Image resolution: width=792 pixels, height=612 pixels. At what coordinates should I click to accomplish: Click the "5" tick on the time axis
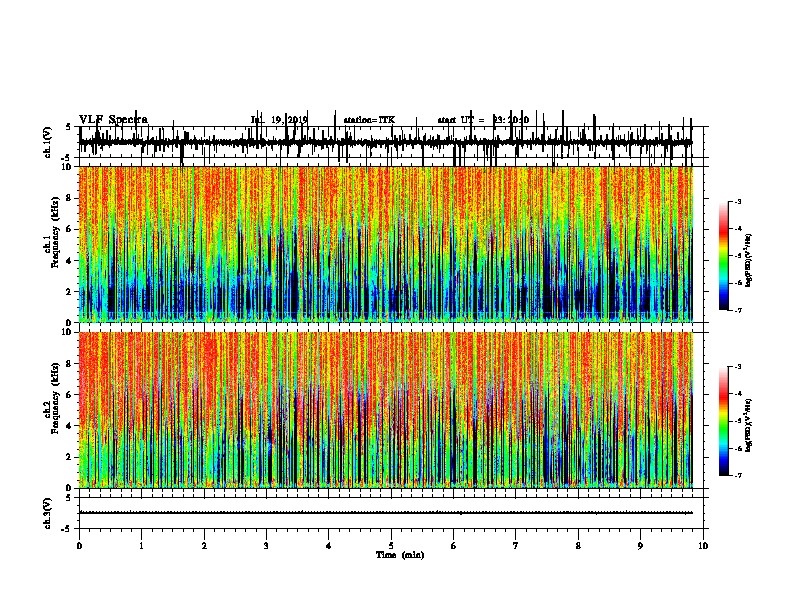(391, 546)
